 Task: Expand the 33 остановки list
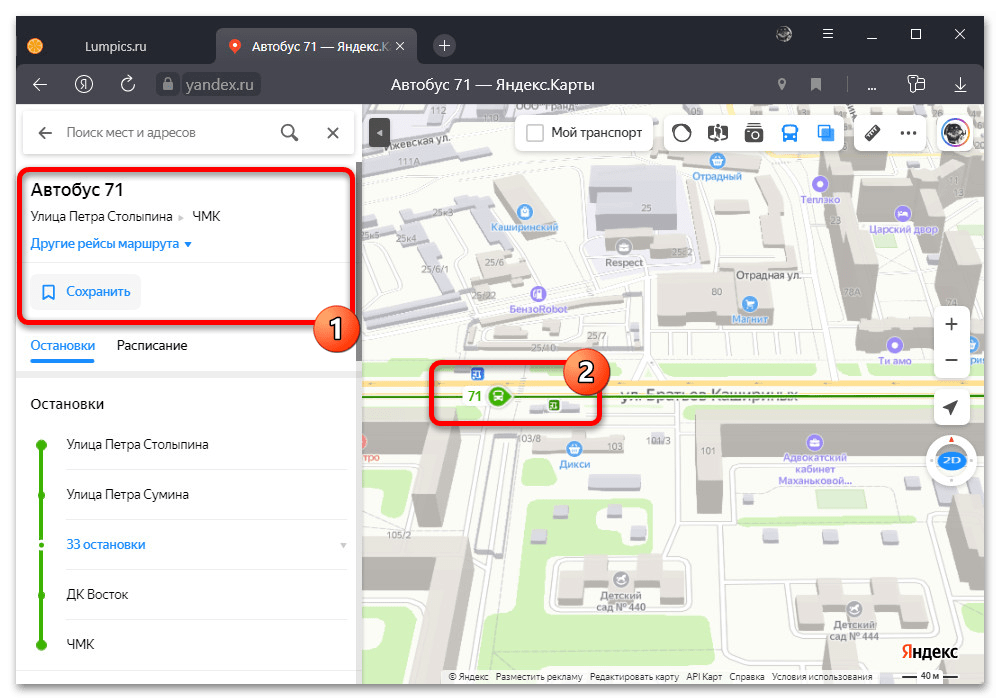point(106,545)
